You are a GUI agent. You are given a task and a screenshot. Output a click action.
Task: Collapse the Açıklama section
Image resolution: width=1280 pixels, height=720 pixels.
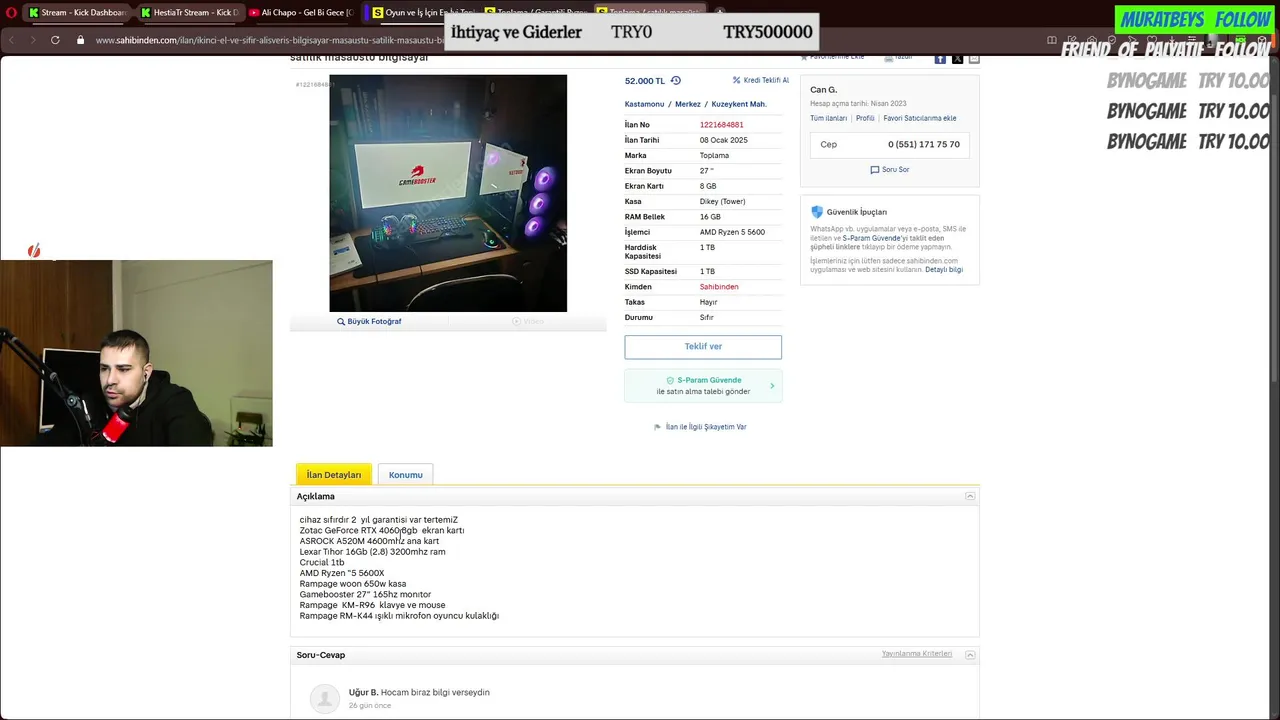pos(970,496)
